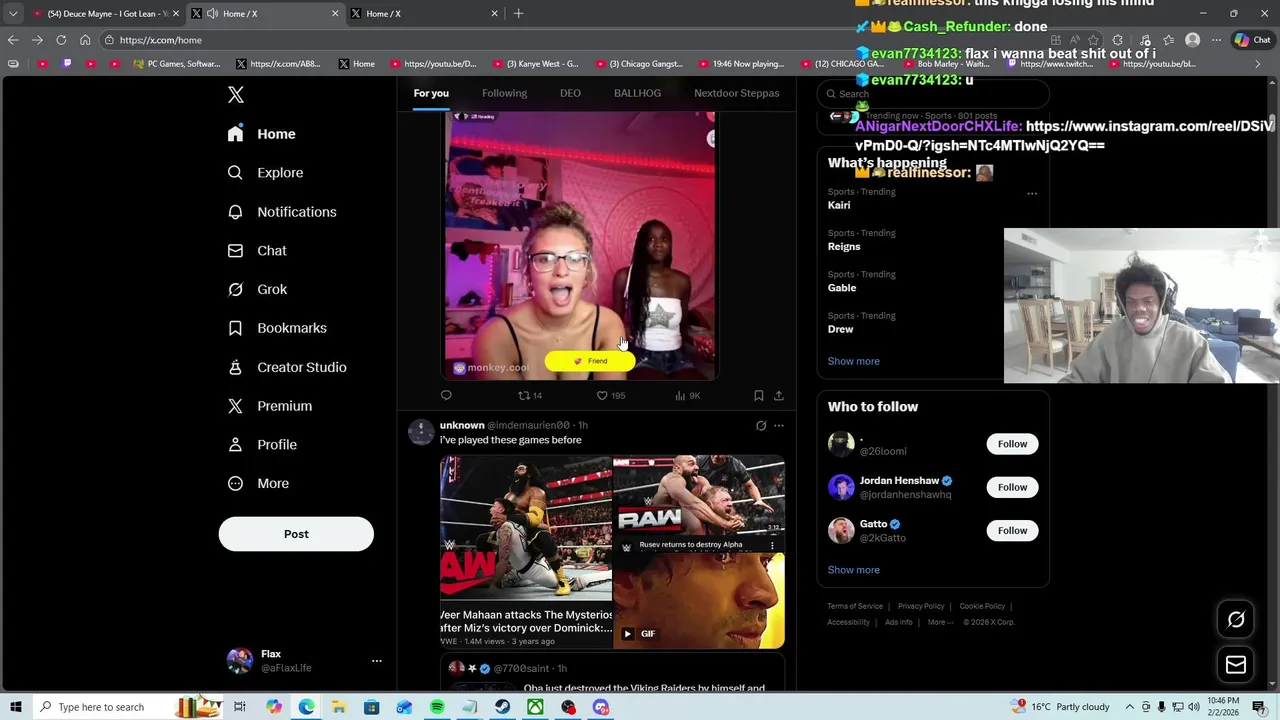Open the Copilot Chat button
The image size is (1280, 720).
coord(1252,40)
